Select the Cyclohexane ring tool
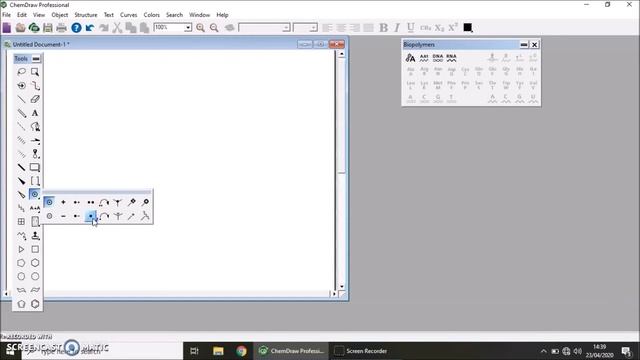 click(35, 263)
